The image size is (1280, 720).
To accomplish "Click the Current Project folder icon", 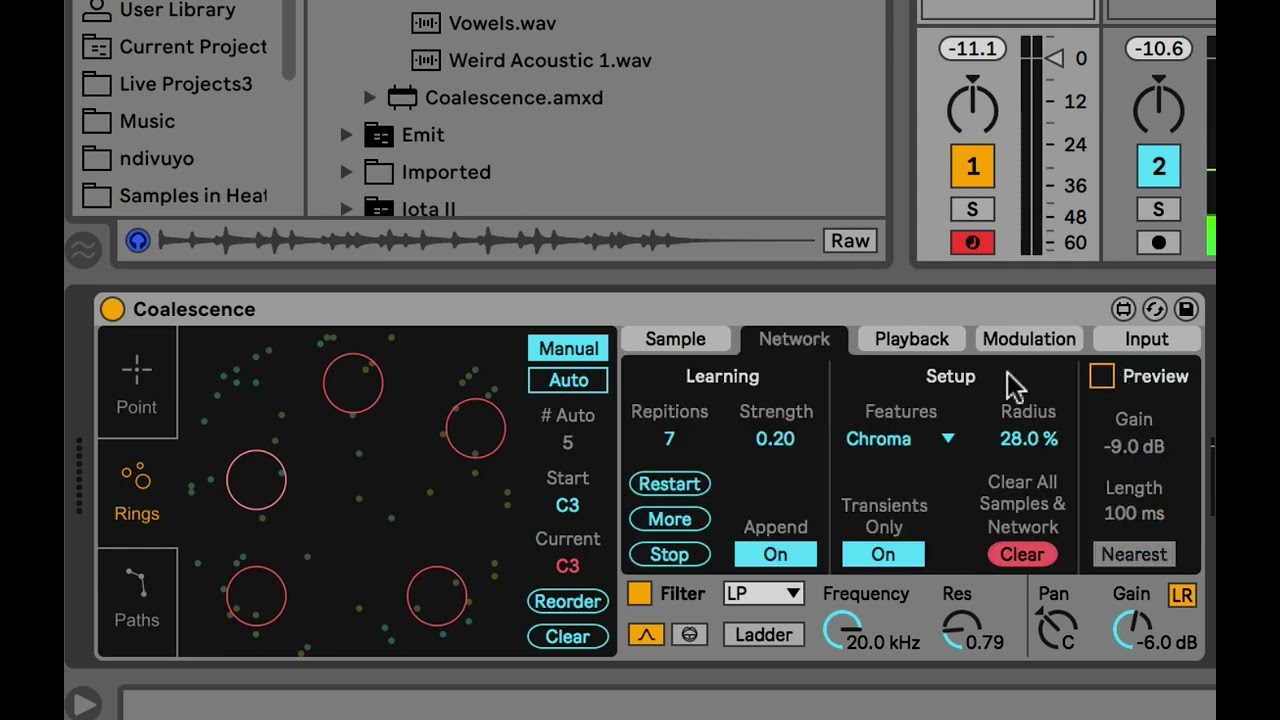I will pyautogui.click(x=97, y=47).
